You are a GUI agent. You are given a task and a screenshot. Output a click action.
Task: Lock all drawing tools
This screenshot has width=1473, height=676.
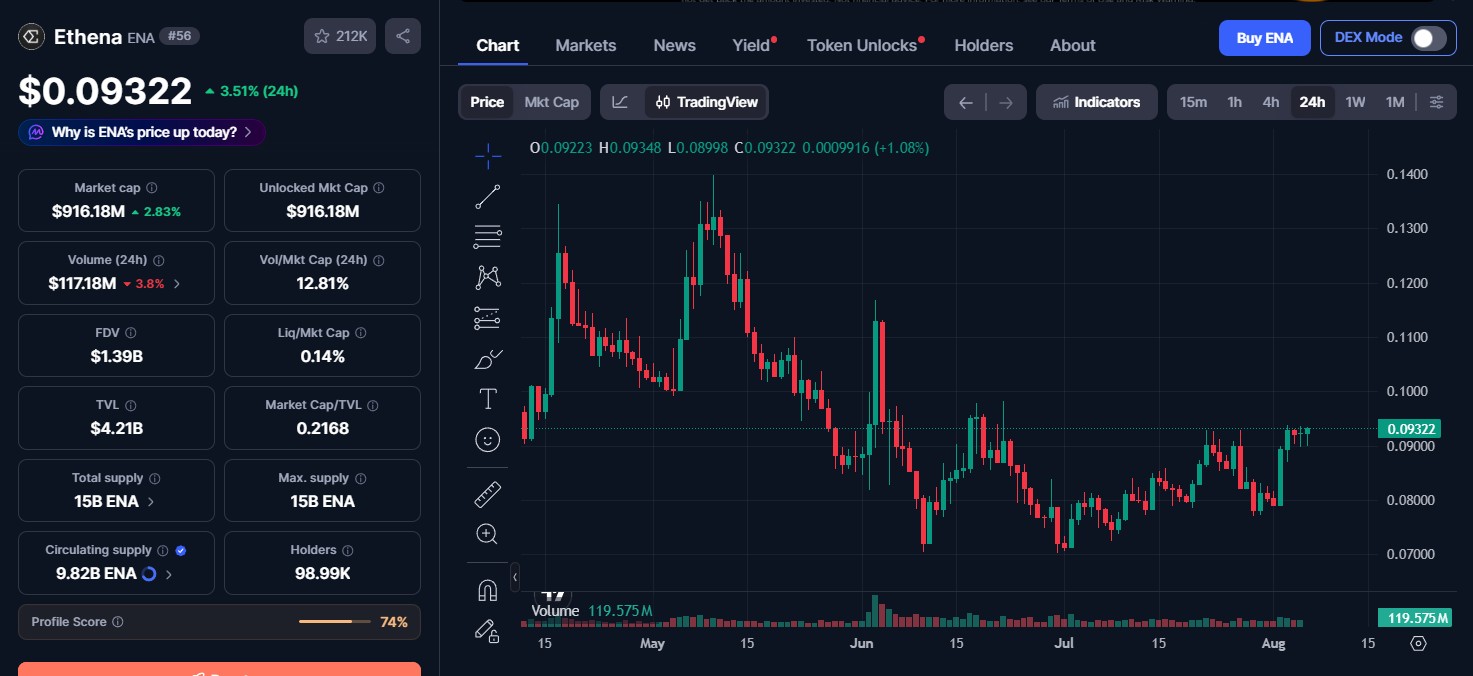click(488, 630)
